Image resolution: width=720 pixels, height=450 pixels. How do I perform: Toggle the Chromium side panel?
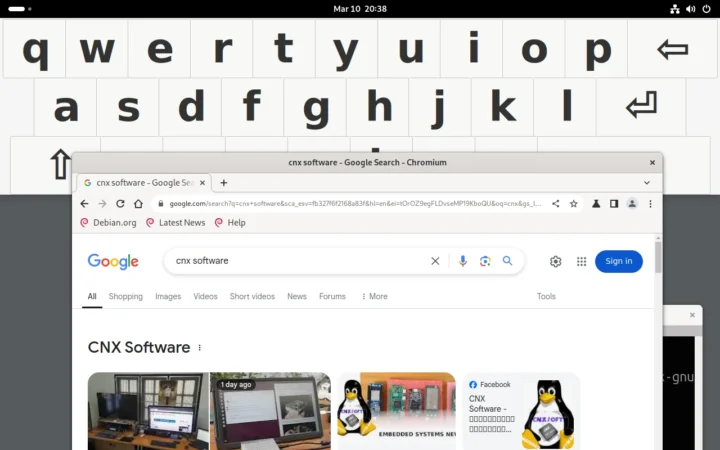tap(614, 203)
